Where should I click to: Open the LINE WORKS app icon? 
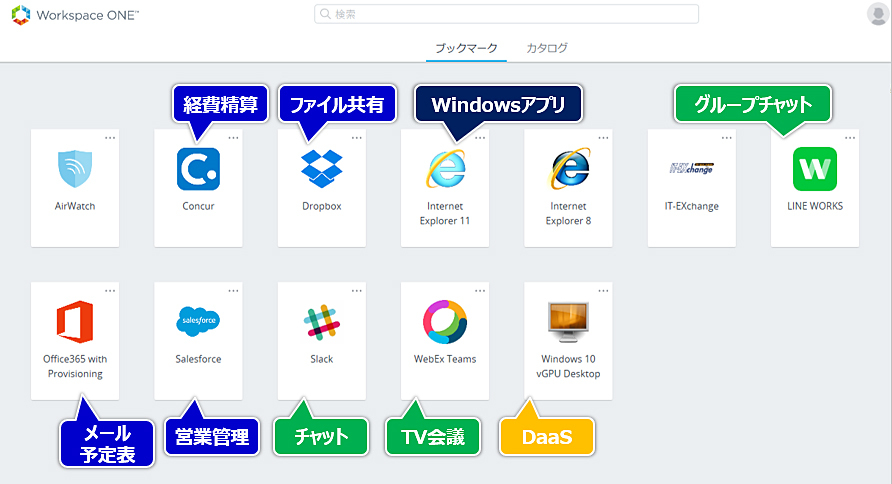coord(815,169)
